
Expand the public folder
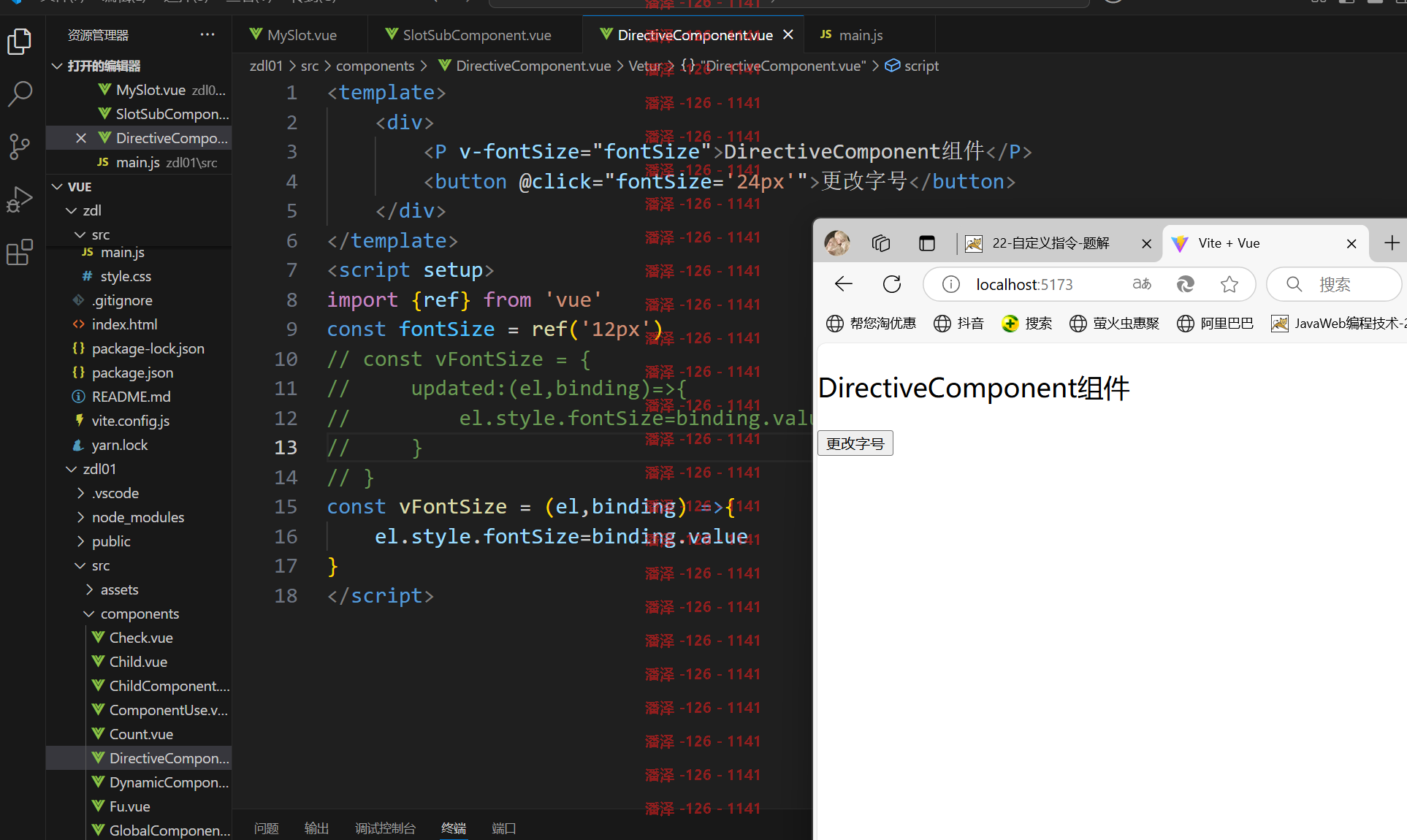[139, 541]
